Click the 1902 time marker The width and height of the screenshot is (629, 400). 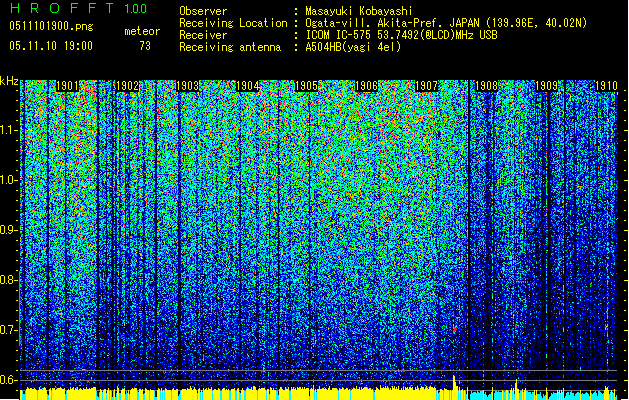127,86
